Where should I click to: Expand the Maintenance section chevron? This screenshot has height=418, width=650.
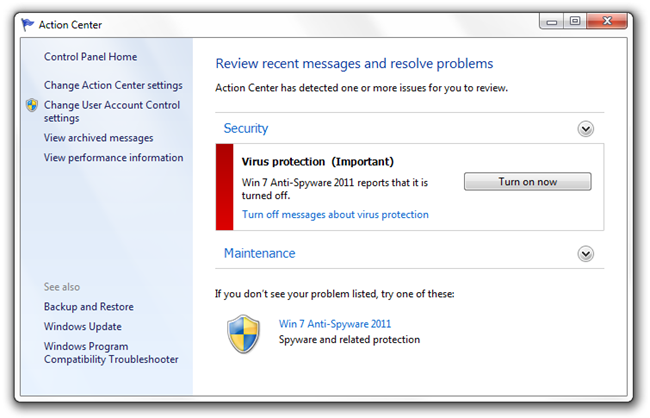pos(585,254)
